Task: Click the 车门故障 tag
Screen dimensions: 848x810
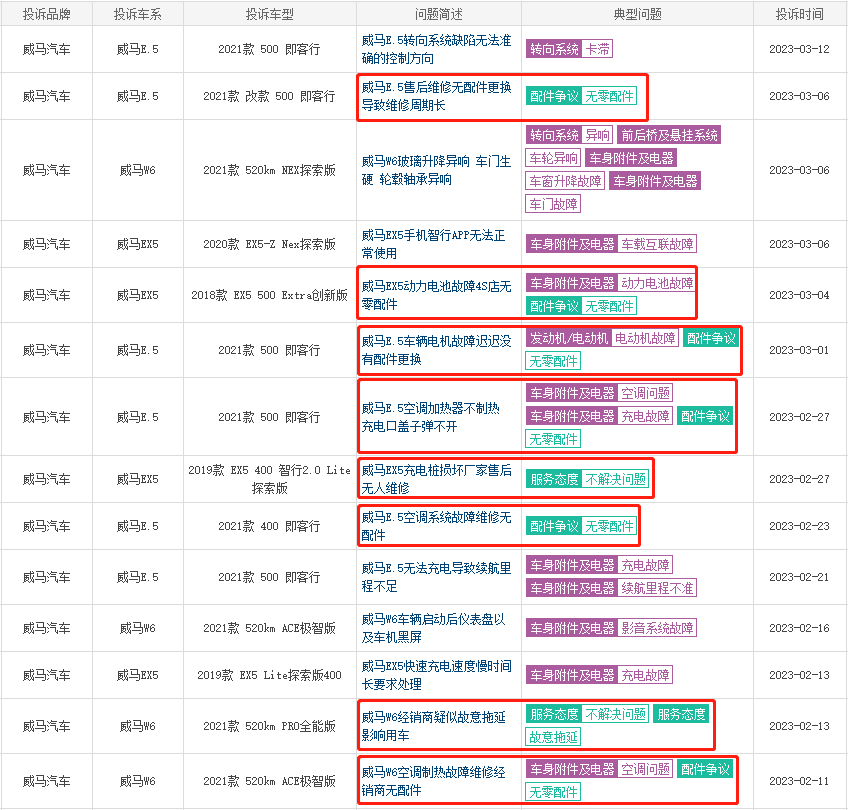Action: pyautogui.click(x=554, y=204)
